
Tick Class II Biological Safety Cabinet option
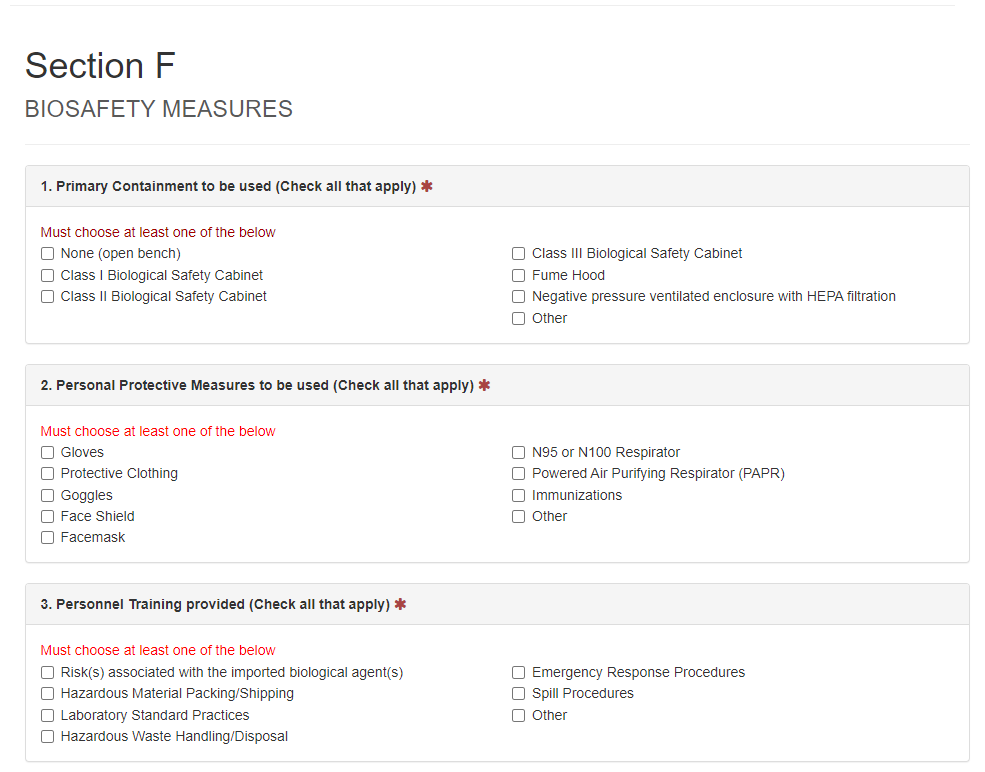tap(47, 297)
